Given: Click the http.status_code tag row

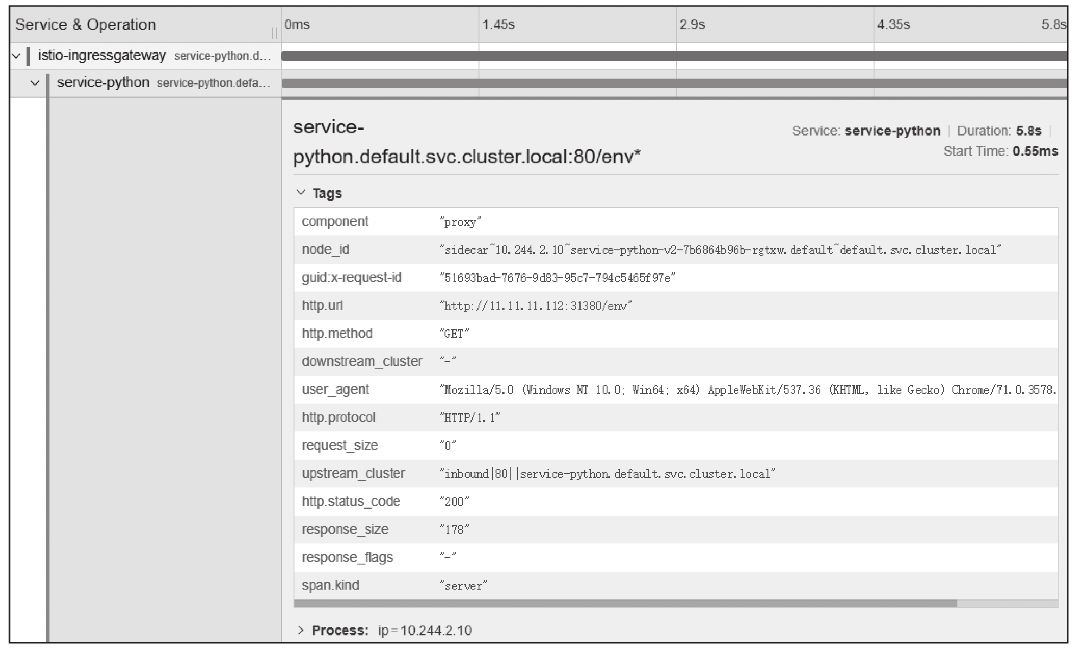Looking at the screenshot, I should click(x=675, y=500).
